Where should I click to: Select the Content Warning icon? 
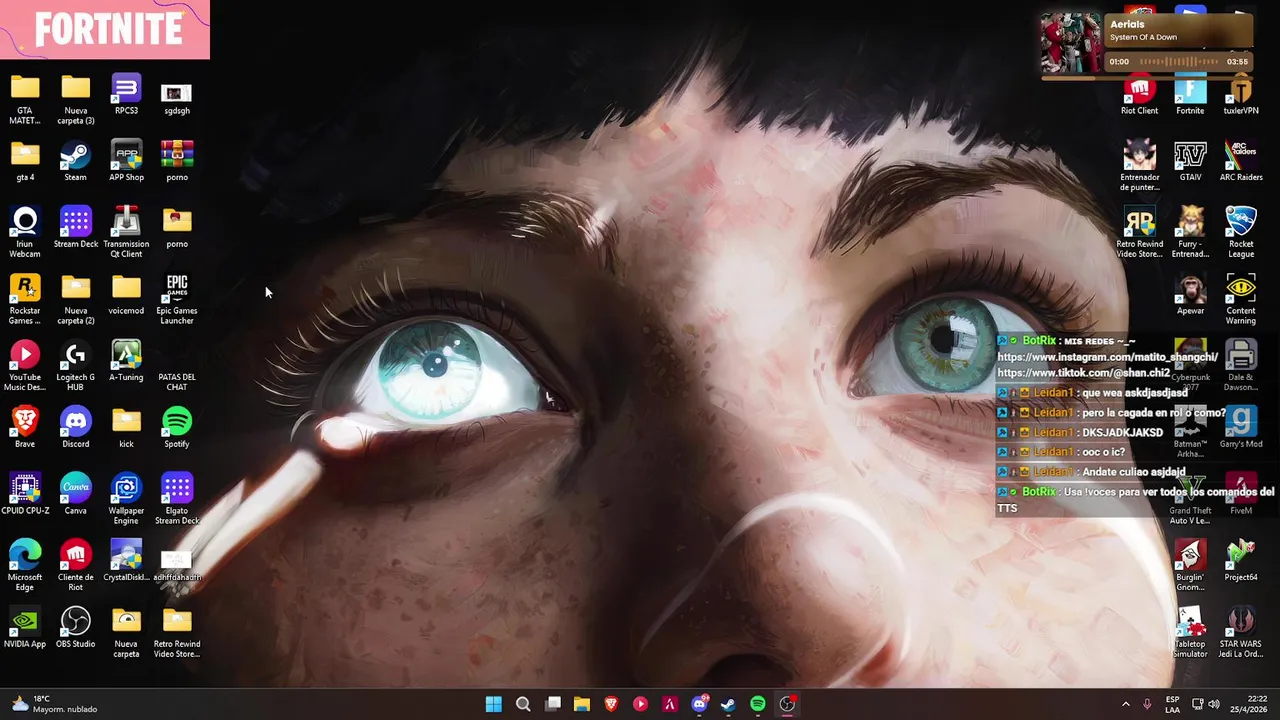coord(1241,300)
